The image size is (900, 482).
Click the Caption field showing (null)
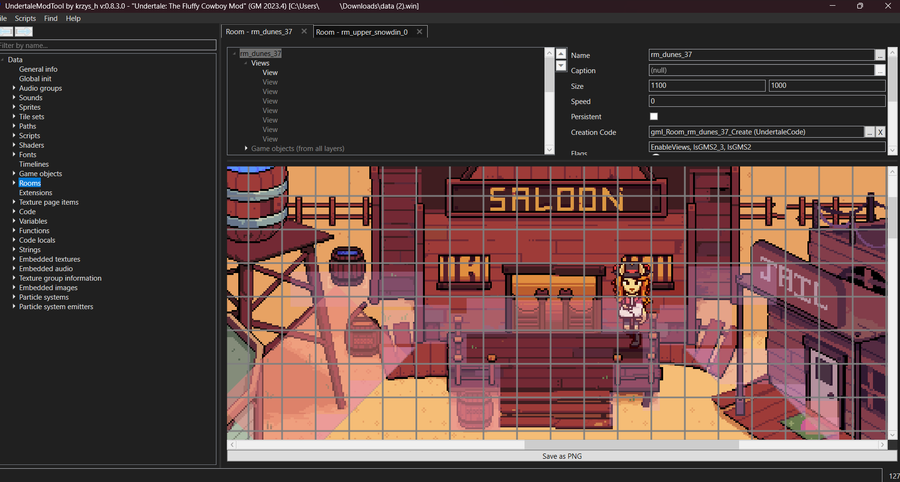[x=762, y=71]
